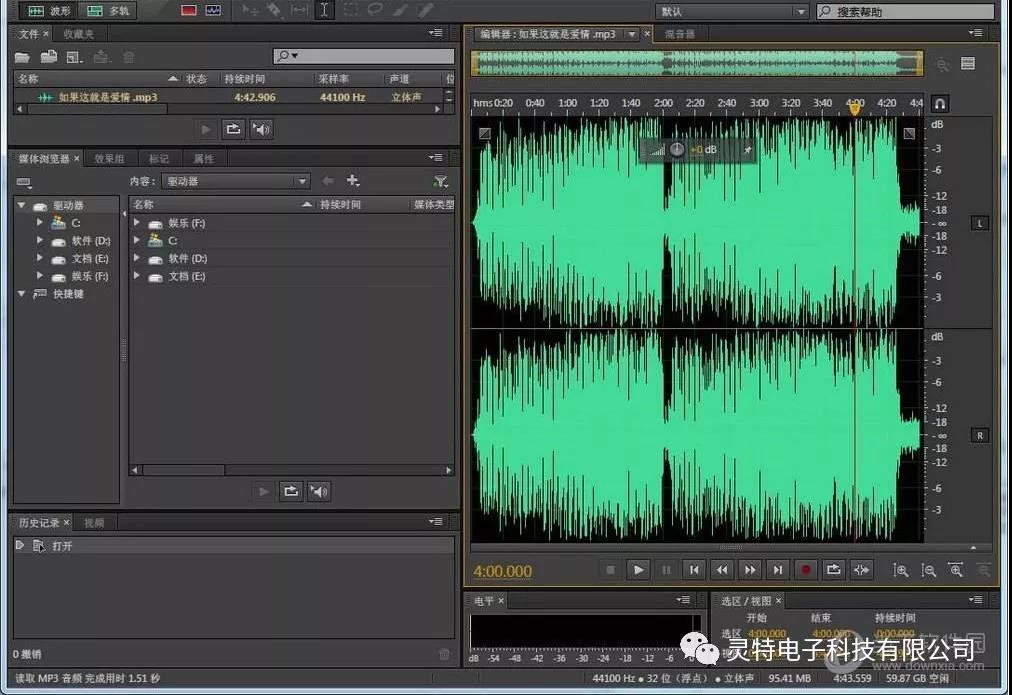Select the Move tool in top toolbar
Image resolution: width=1012 pixels, height=695 pixels.
[x=249, y=10]
